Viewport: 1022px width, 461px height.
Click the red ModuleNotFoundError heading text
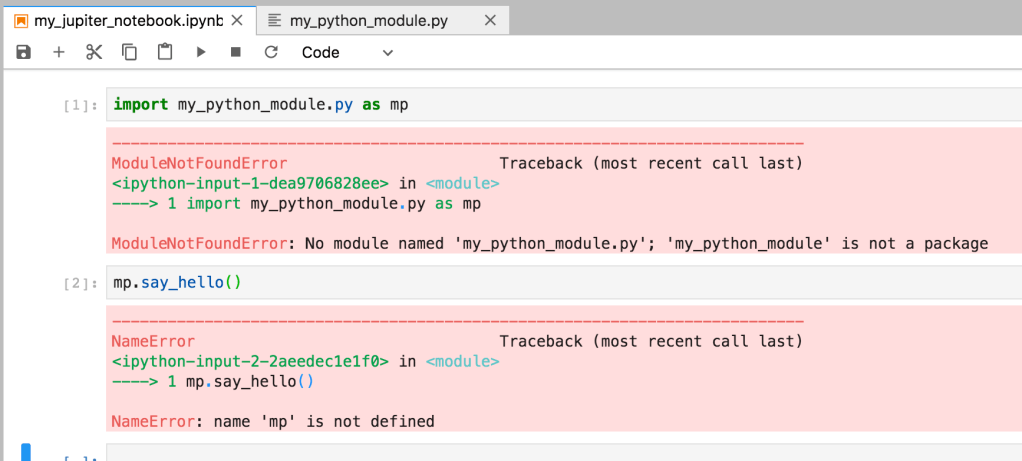click(x=199, y=163)
